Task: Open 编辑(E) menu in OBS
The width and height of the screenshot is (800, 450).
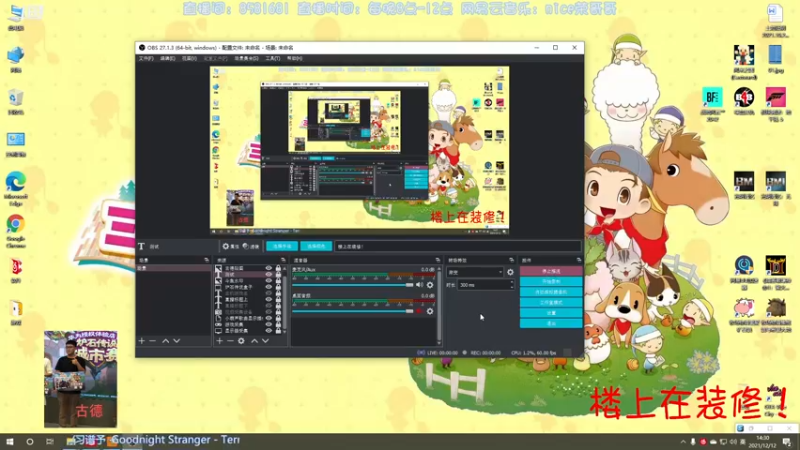Action: (167, 59)
